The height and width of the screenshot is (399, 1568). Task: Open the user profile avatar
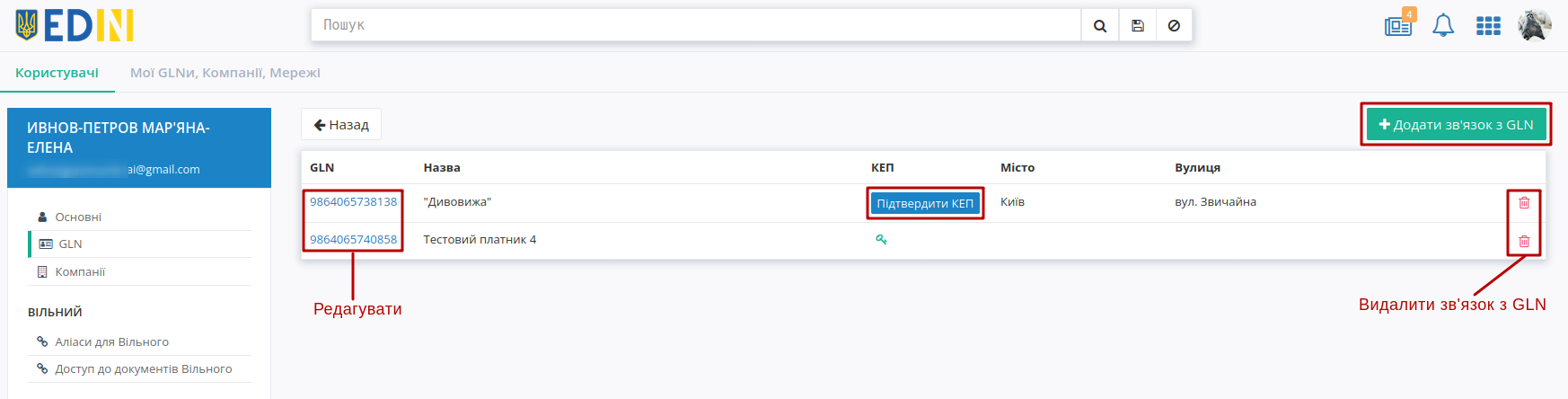tap(1535, 25)
